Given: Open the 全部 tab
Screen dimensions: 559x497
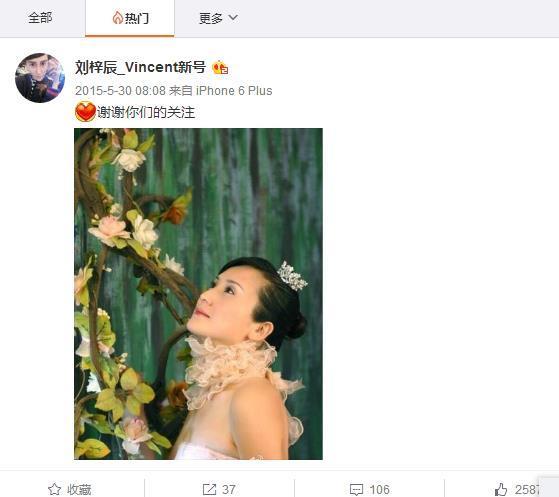Looking at the screenshot, I should 40,18.
